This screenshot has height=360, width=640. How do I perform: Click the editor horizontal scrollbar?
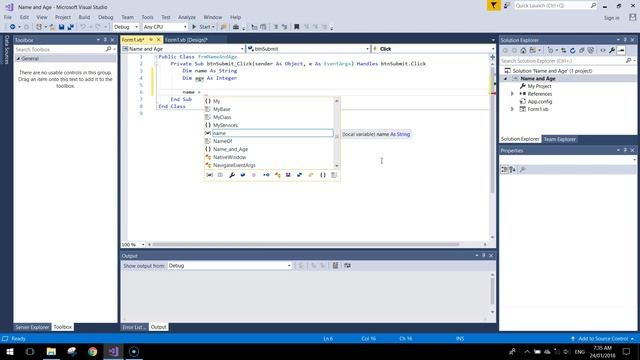[306, 244]
